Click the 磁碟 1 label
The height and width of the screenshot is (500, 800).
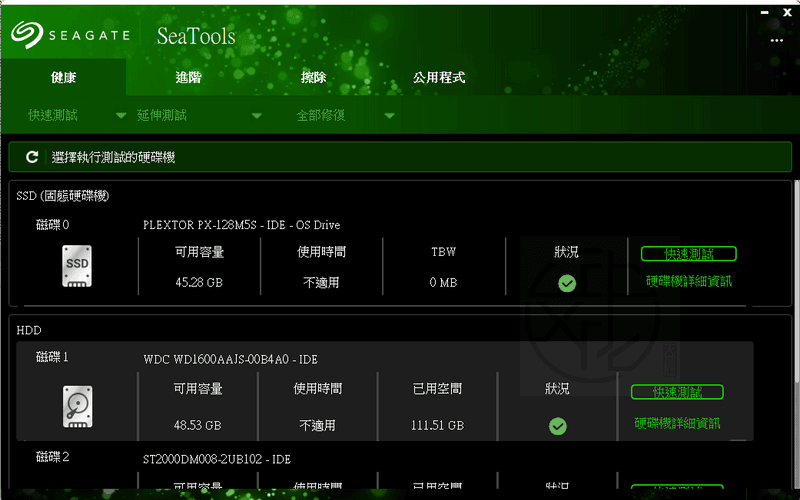52,357
